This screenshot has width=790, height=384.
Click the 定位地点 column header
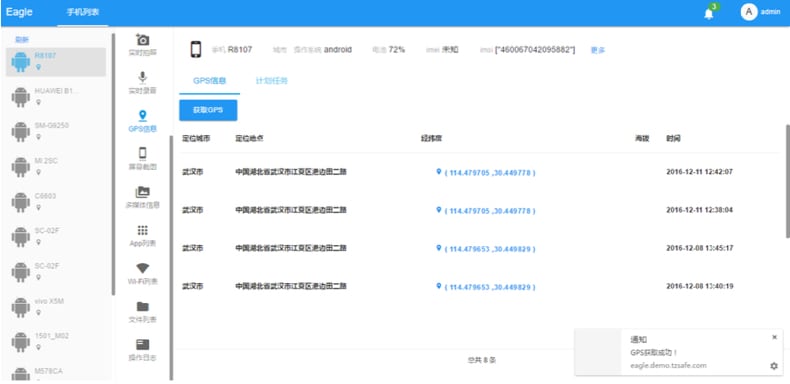pyautogui.click(x=249, y=139)
